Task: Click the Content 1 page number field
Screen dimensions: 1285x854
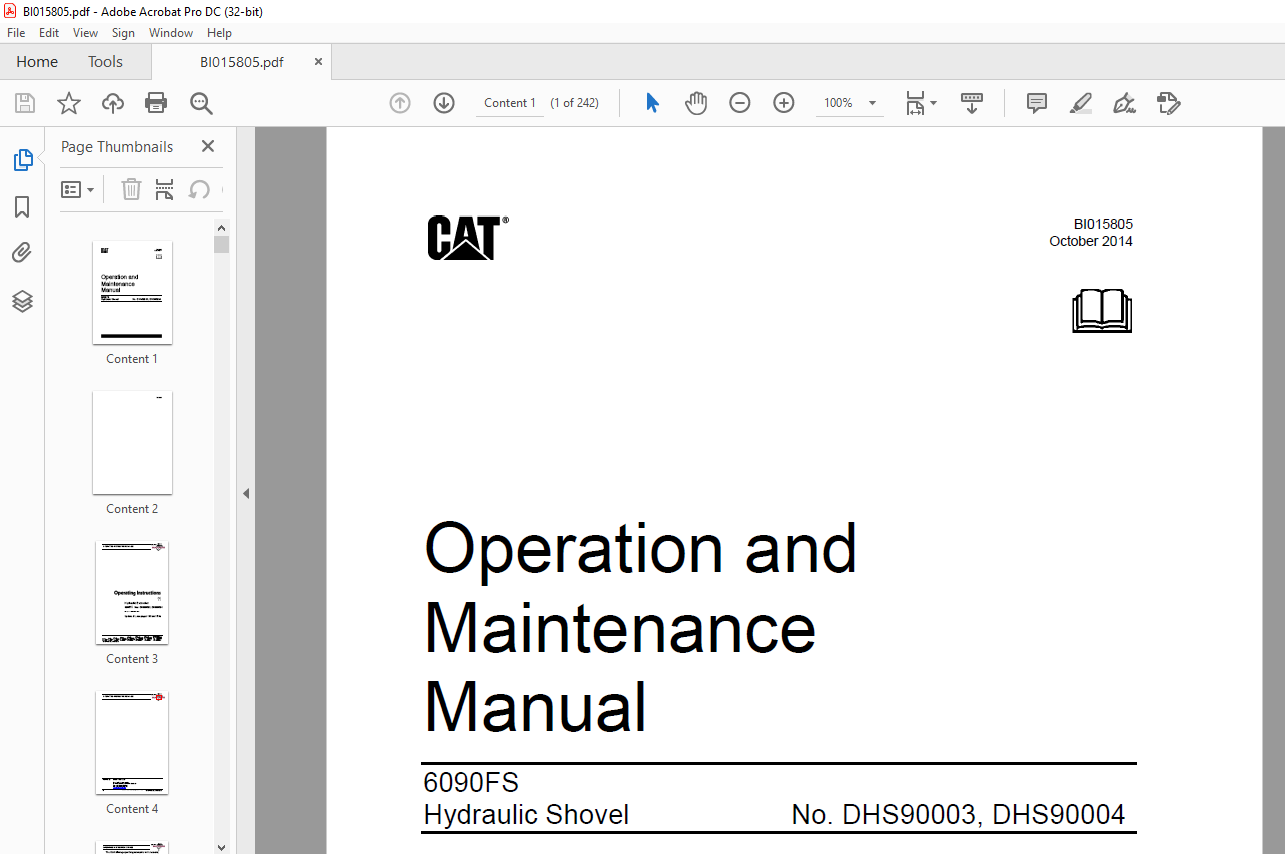Action: (510, 103)
